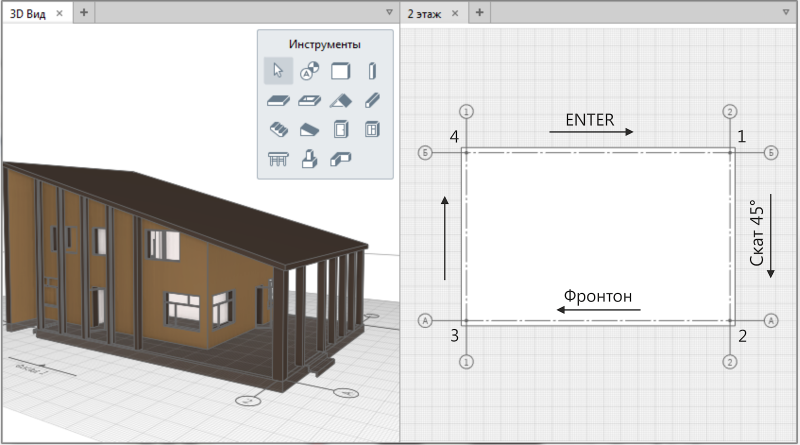The image size is (800, 445).
Task: Select left axis bubble A on plan
Action: (425, 320)
